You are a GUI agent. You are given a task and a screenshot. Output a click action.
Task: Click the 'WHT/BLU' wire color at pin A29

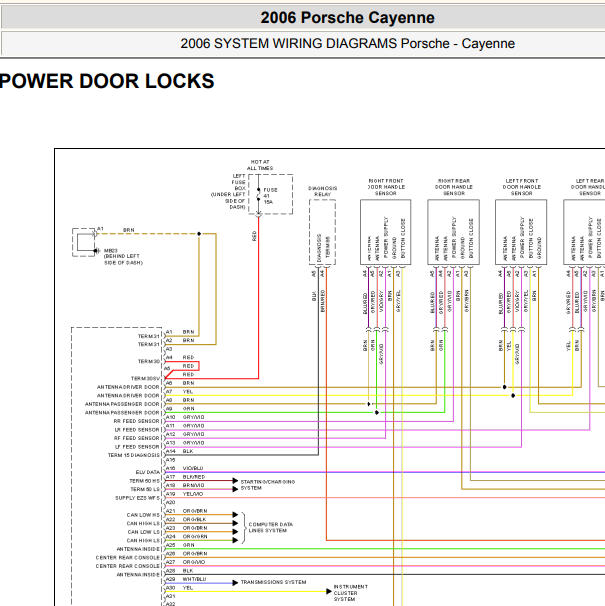(x=194, y=579)
